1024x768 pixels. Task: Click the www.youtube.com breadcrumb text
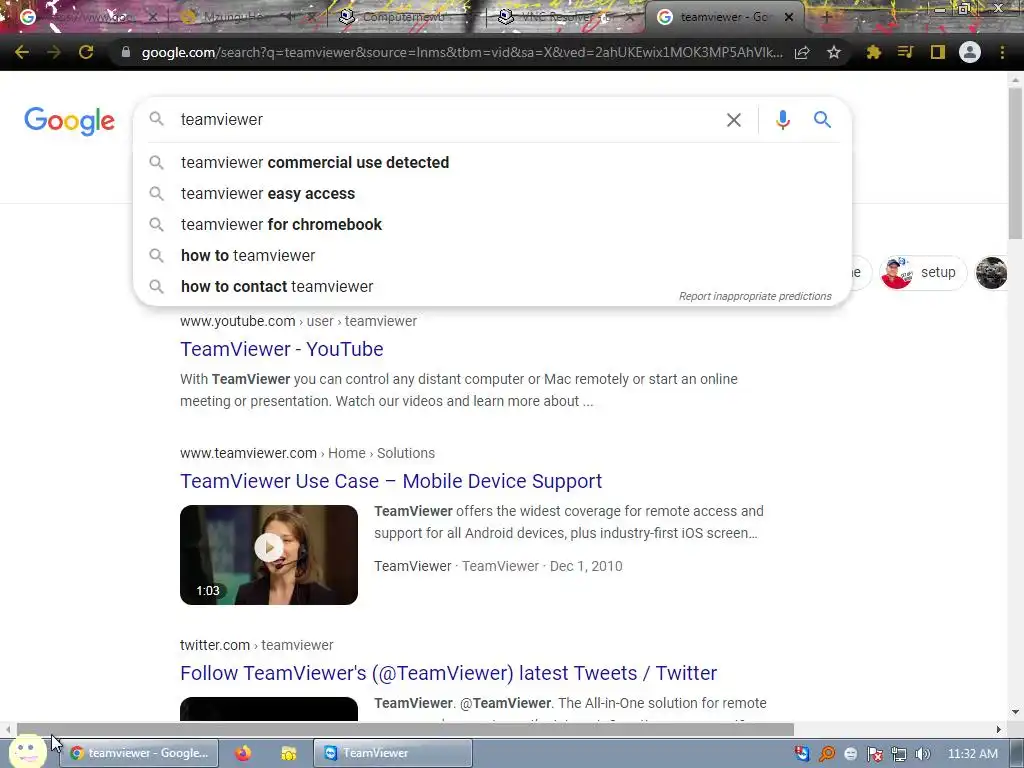point(238,321)
